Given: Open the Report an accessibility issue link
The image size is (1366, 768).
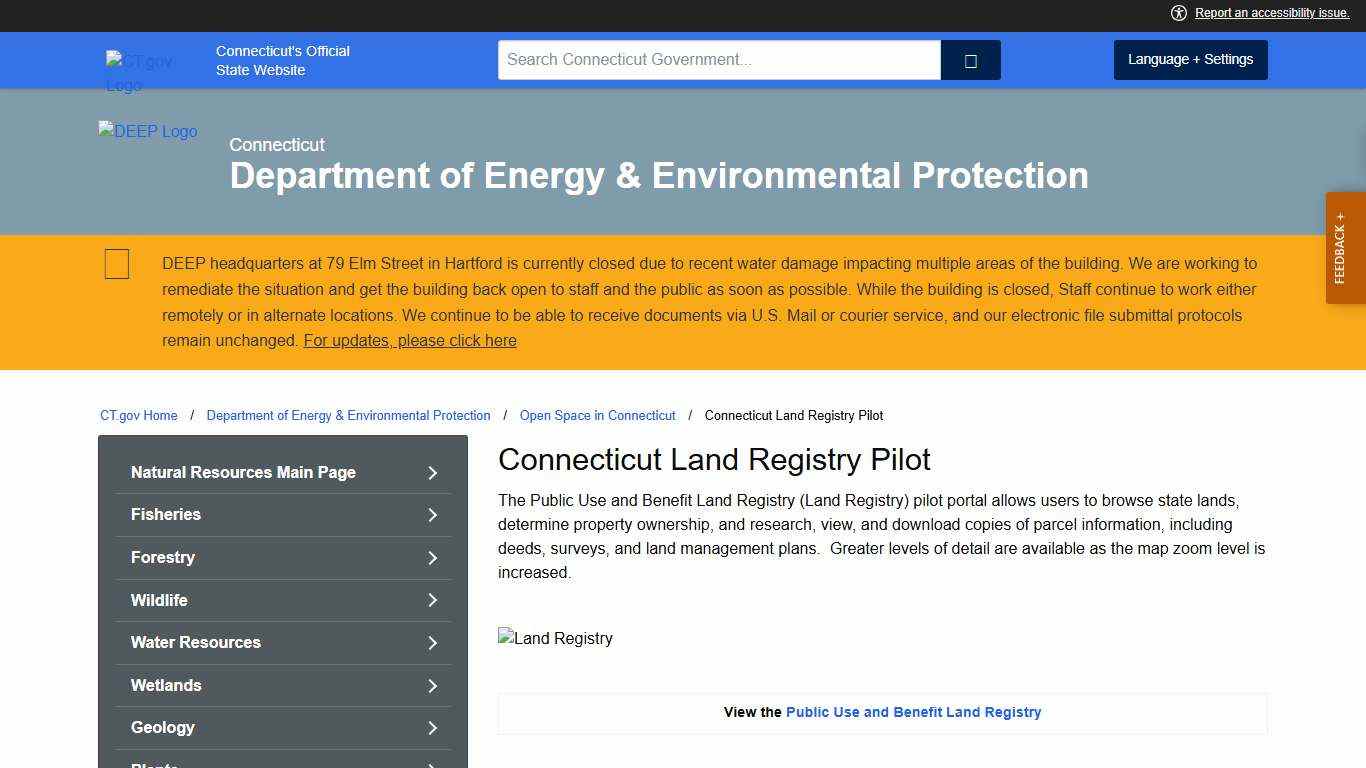Looking at the screenshot, I should coord(1271,13).
